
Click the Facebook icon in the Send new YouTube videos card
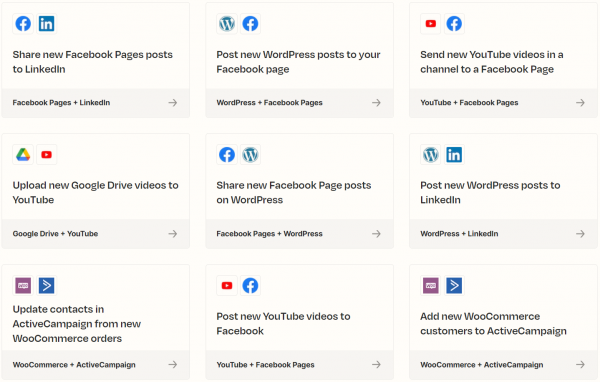(x=454, y=24)
